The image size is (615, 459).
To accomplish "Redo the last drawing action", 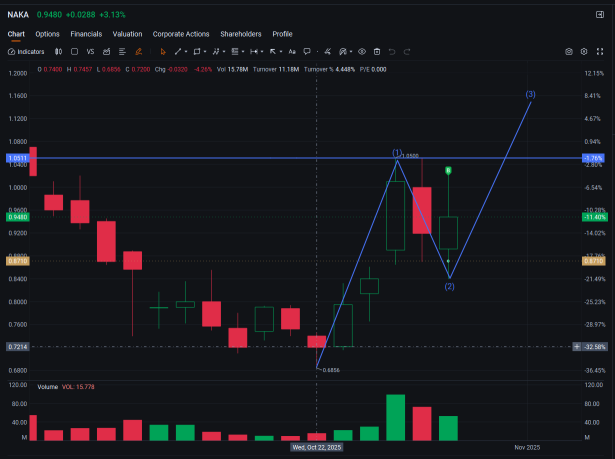I will 407,52.
